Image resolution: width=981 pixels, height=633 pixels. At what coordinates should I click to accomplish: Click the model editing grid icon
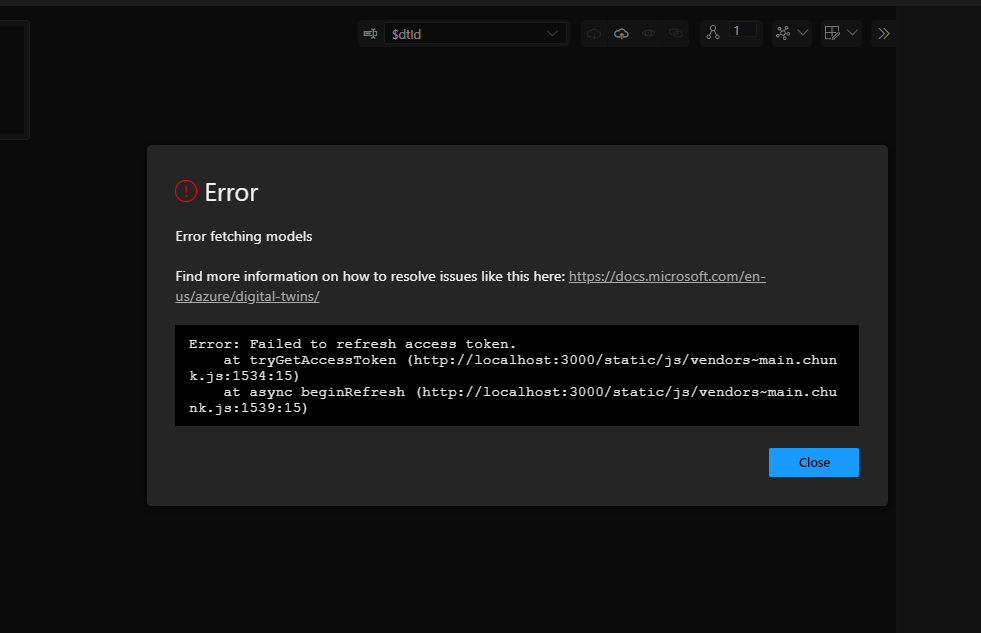[835, 33]
